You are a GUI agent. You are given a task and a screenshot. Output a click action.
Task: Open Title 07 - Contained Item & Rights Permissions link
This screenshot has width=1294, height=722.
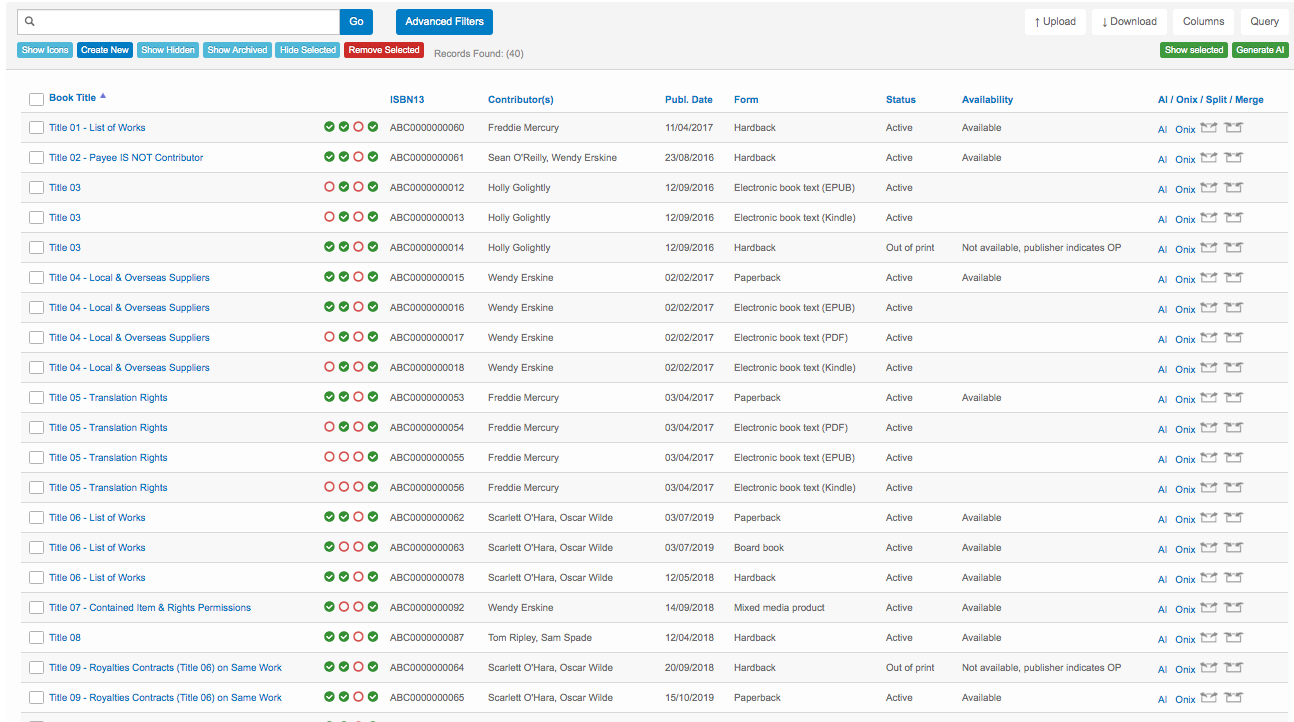pos(150,607)
